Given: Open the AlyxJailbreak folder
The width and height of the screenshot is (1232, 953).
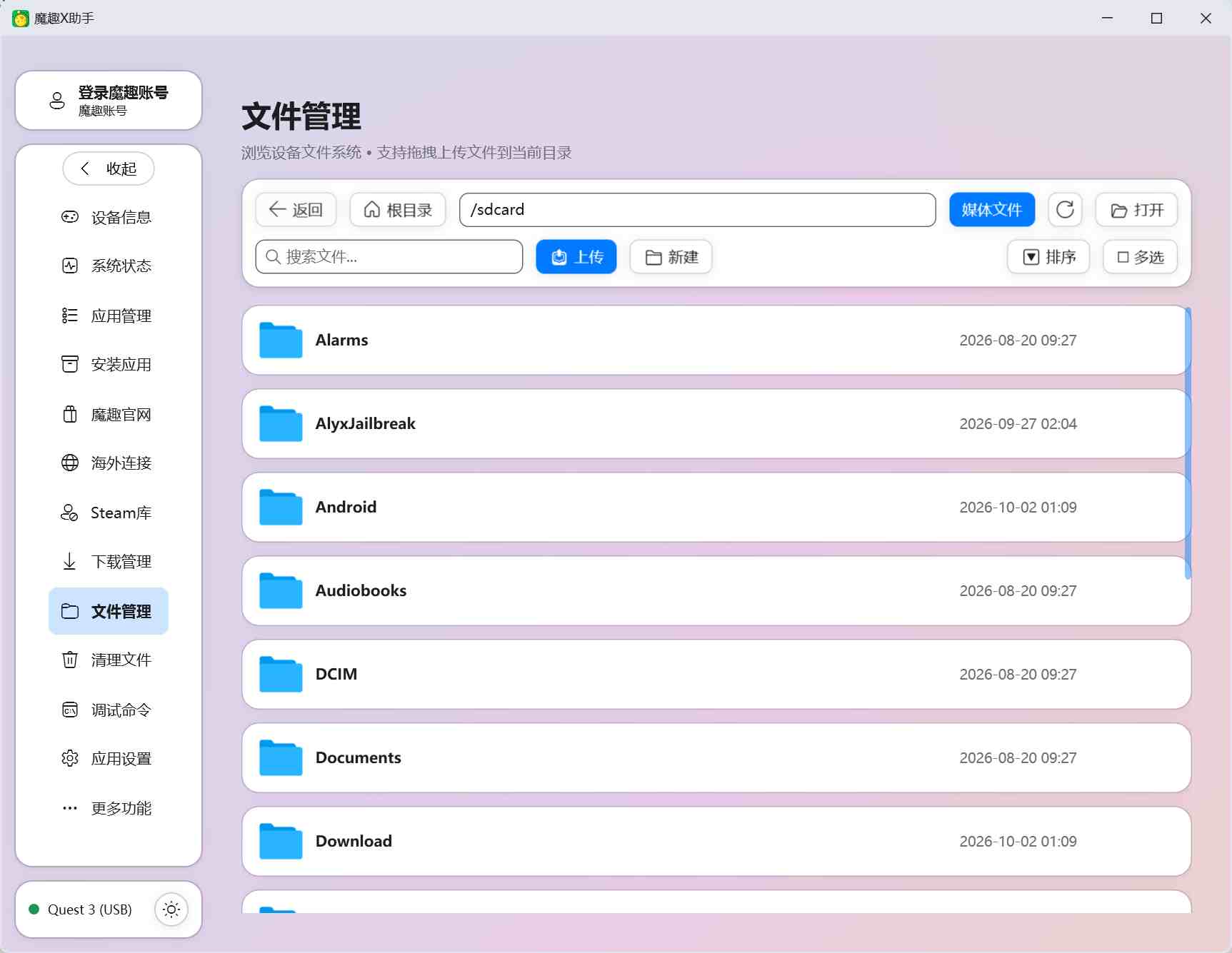Looking at the screenshot, I should click(716, 424).
